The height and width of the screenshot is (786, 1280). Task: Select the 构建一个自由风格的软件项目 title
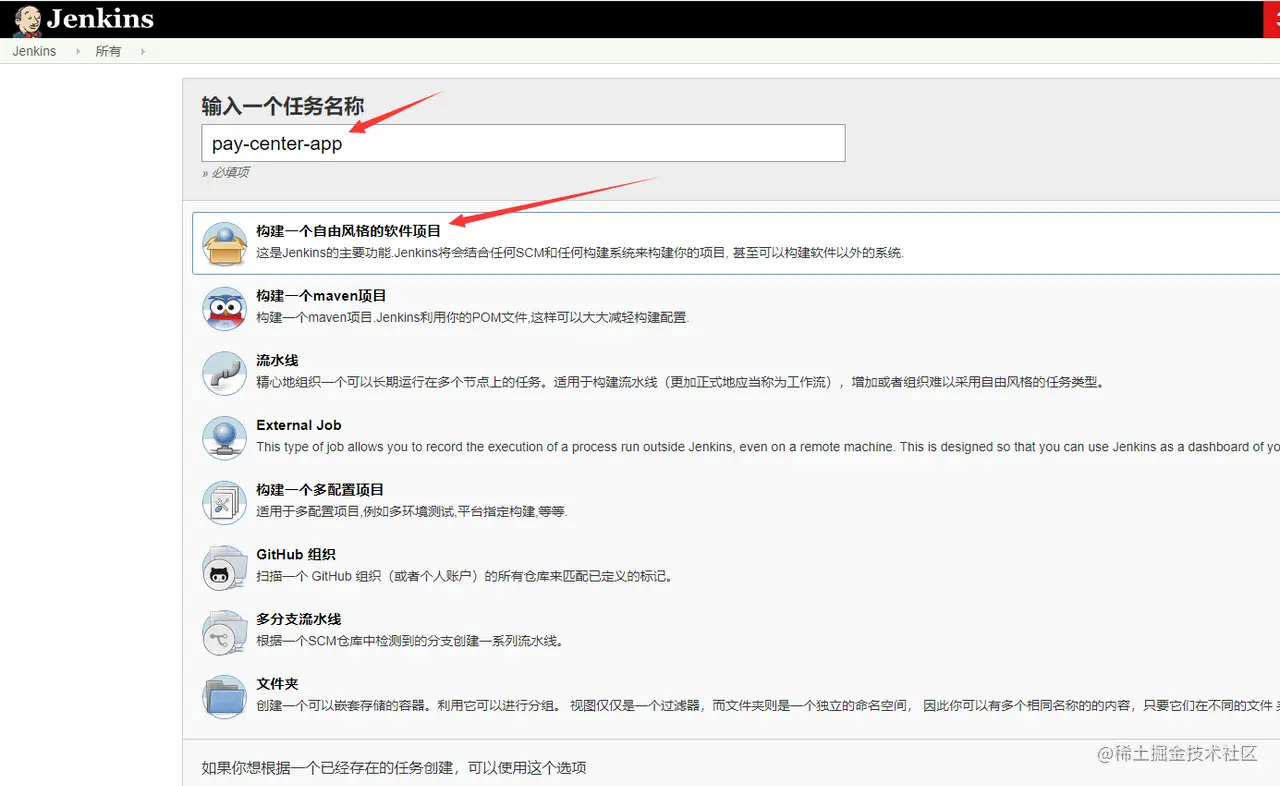coord(348,231)
